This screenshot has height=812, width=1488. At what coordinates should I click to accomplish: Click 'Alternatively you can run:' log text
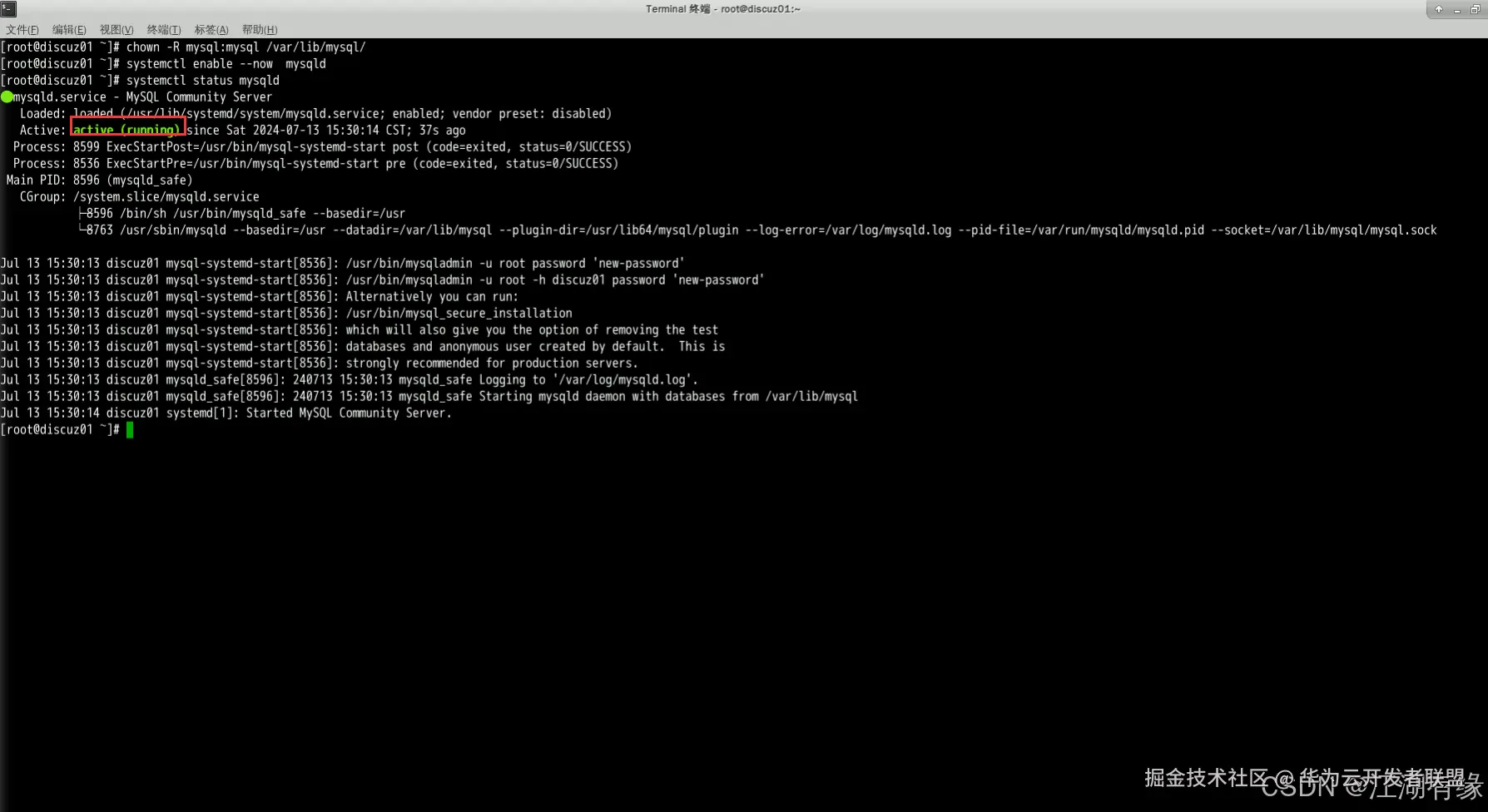(x=433, y=297)
